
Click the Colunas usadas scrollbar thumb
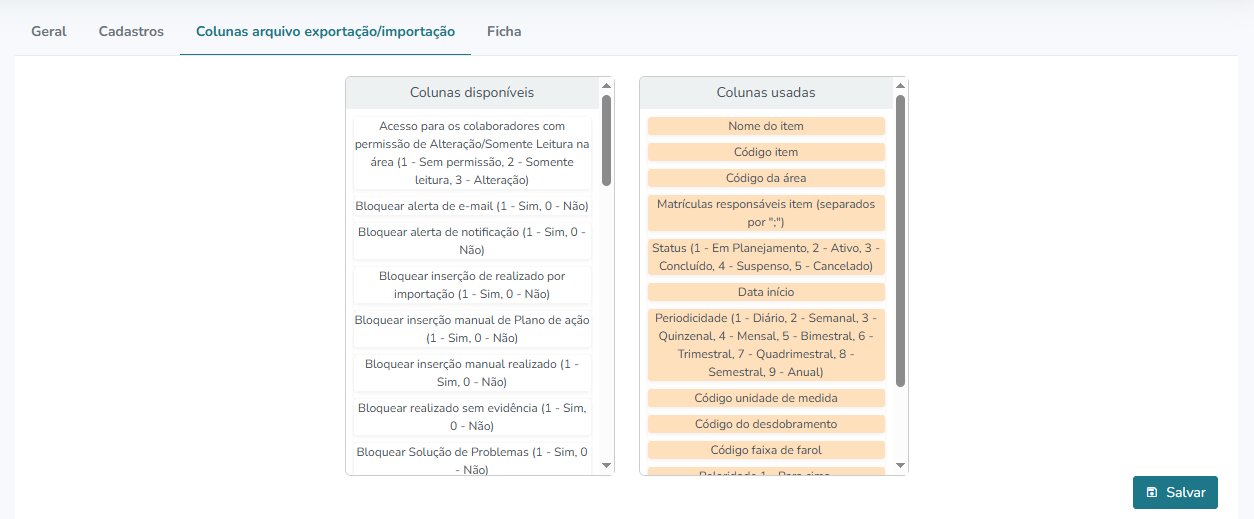(x=900, y=241)
